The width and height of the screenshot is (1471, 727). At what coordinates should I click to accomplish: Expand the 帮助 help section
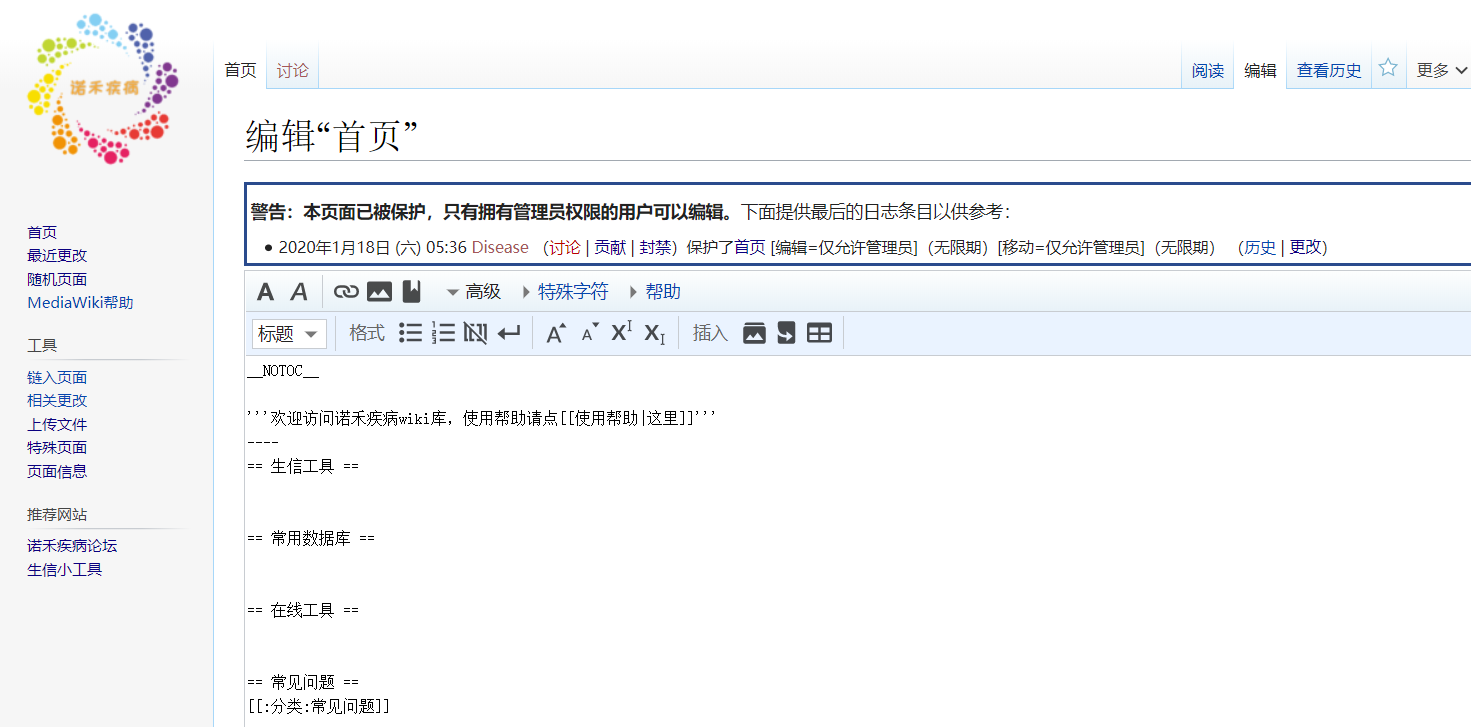[654, 292]
